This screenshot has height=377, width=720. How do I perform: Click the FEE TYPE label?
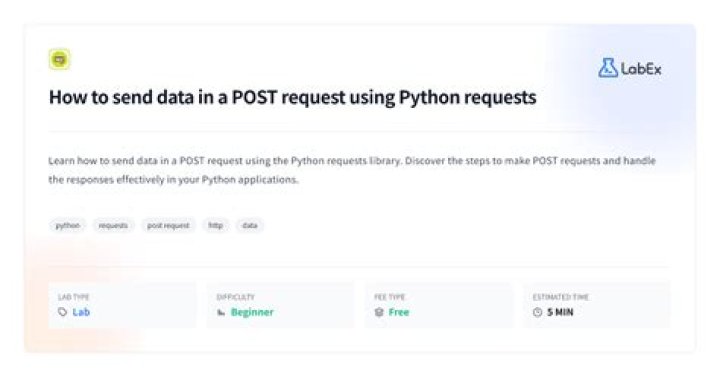(389, 297)
